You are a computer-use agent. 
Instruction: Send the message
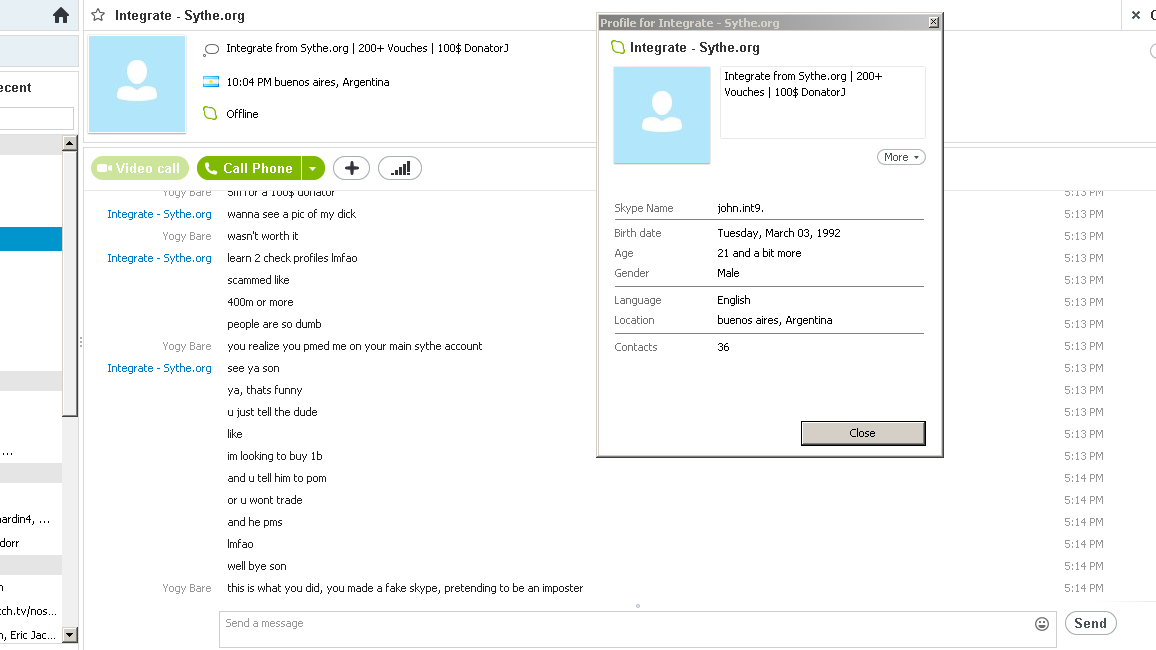pos(1090,623)
